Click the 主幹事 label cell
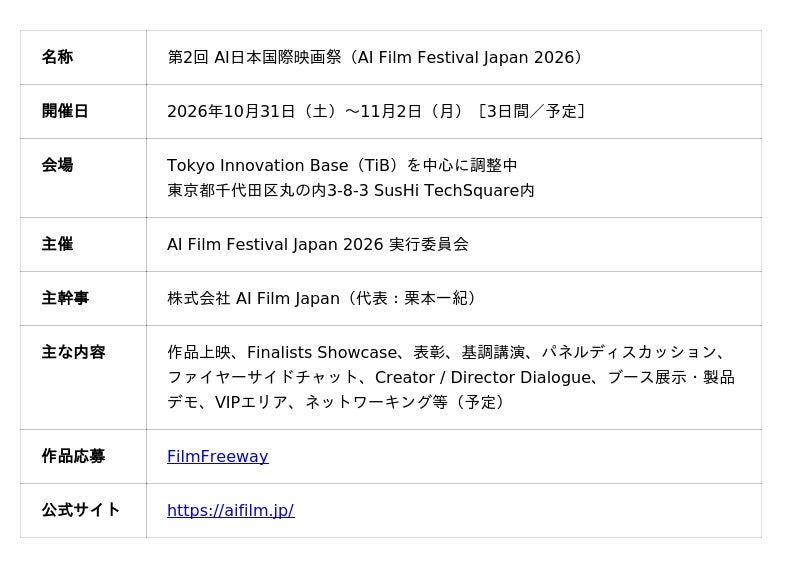This screenshot has width=800, height=568. 83,299
